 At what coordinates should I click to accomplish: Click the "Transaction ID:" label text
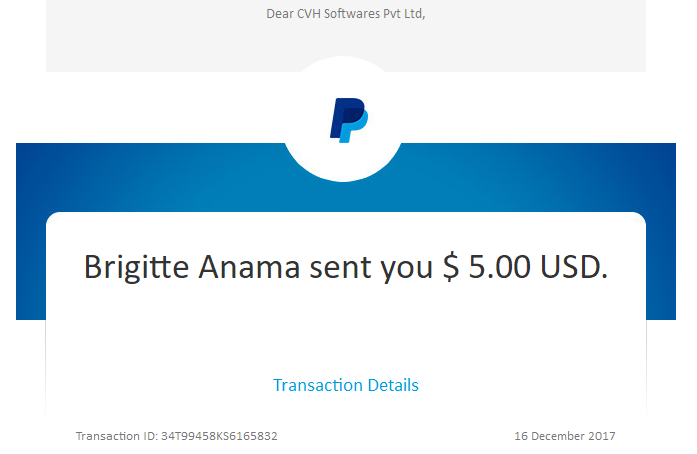(117, 436)
